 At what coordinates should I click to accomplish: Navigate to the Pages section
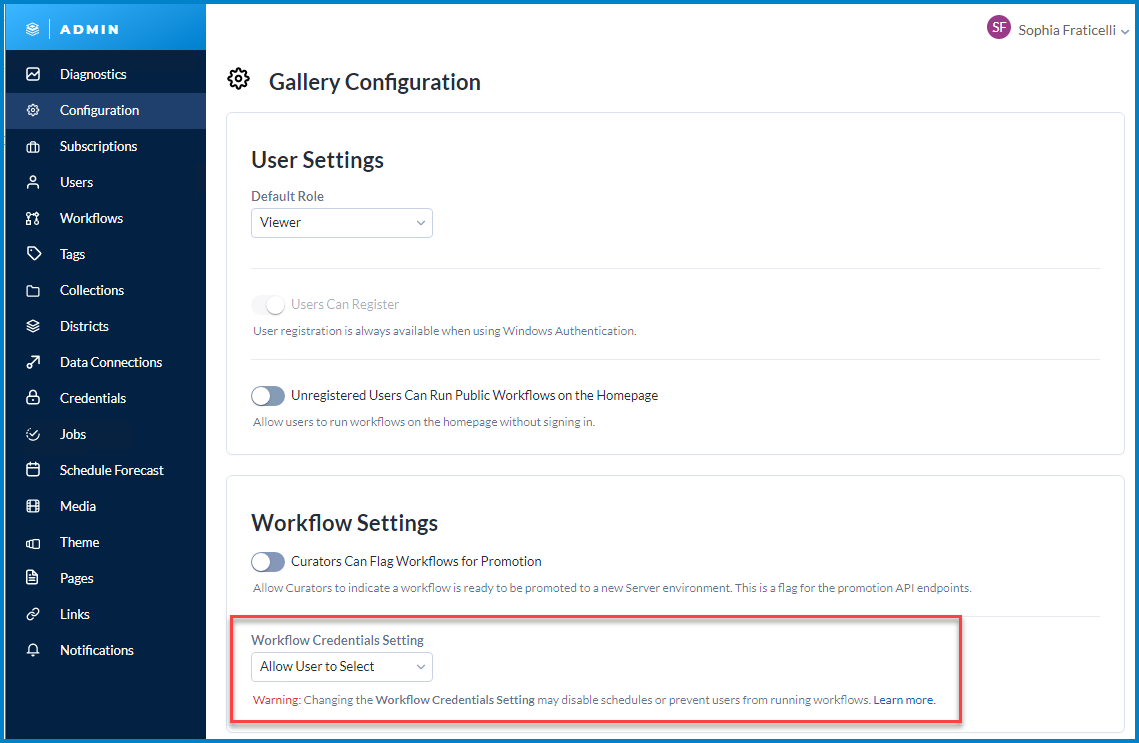34,578
